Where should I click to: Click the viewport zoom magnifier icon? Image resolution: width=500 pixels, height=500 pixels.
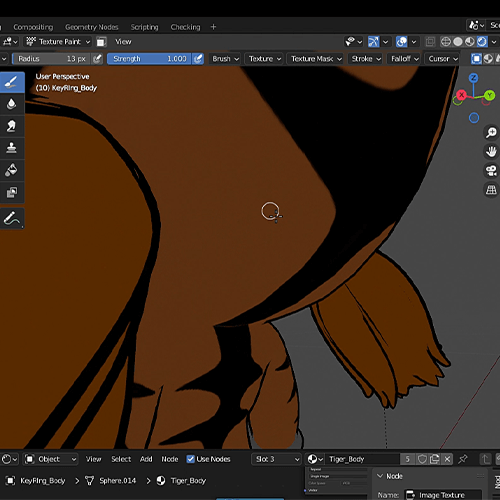(x=491, y=132)
